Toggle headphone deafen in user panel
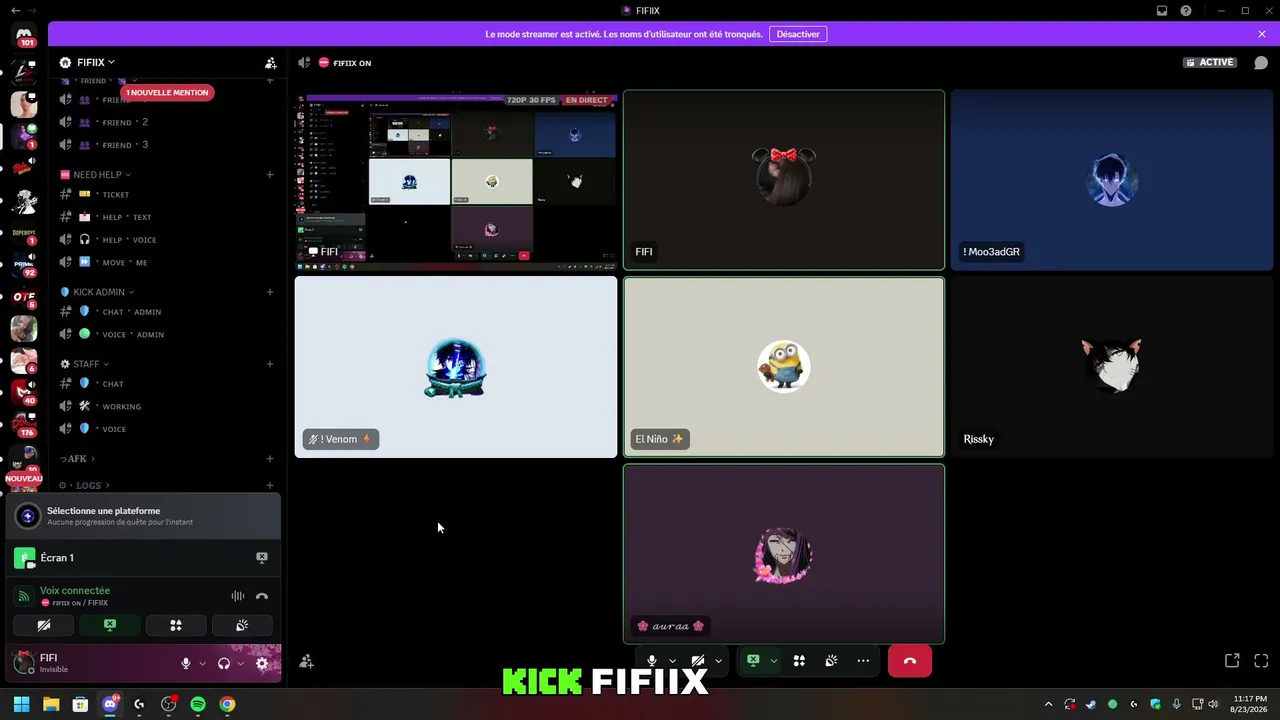Viewport: 1280px width, 720px height. 225,663
